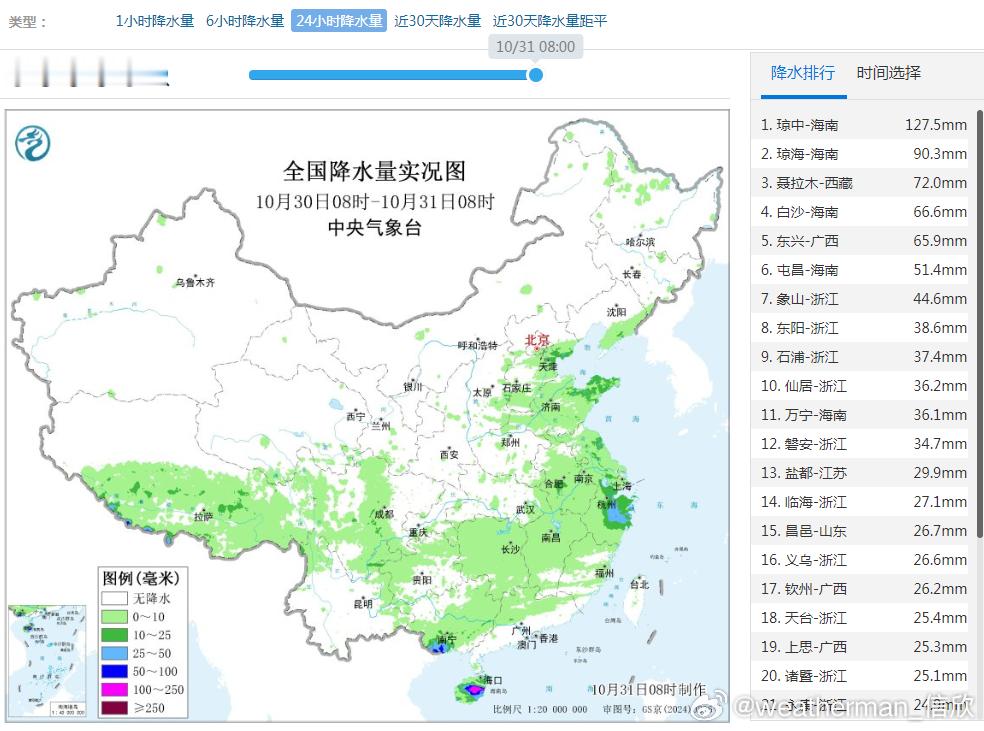Select the green 0~10 legend swatch
984x731 pixels.
115,616
